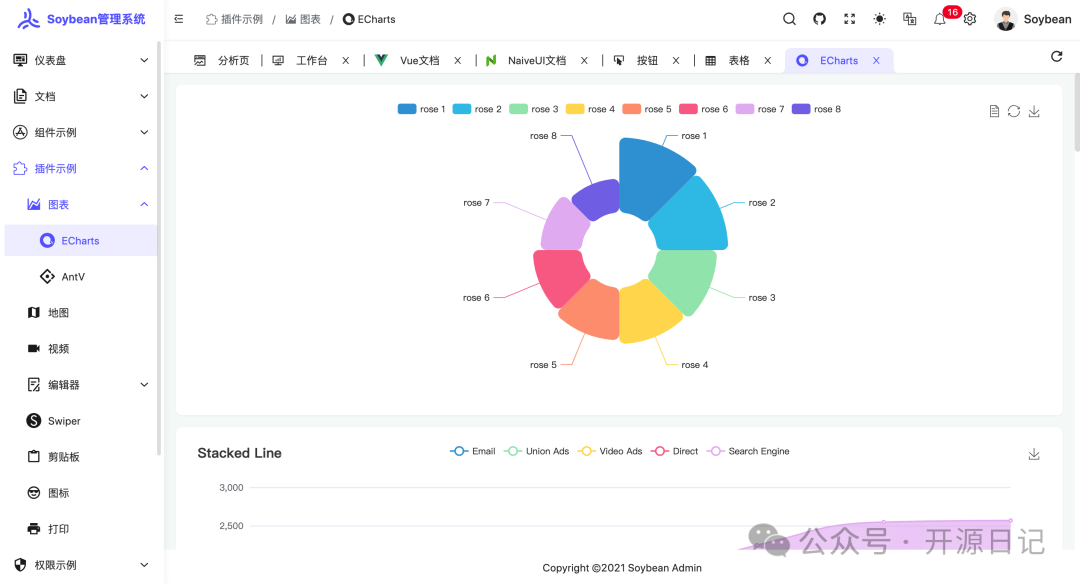Close the 按钮 tab
This screenshot has height=585, width=1080.
click(x=676, y=61)
